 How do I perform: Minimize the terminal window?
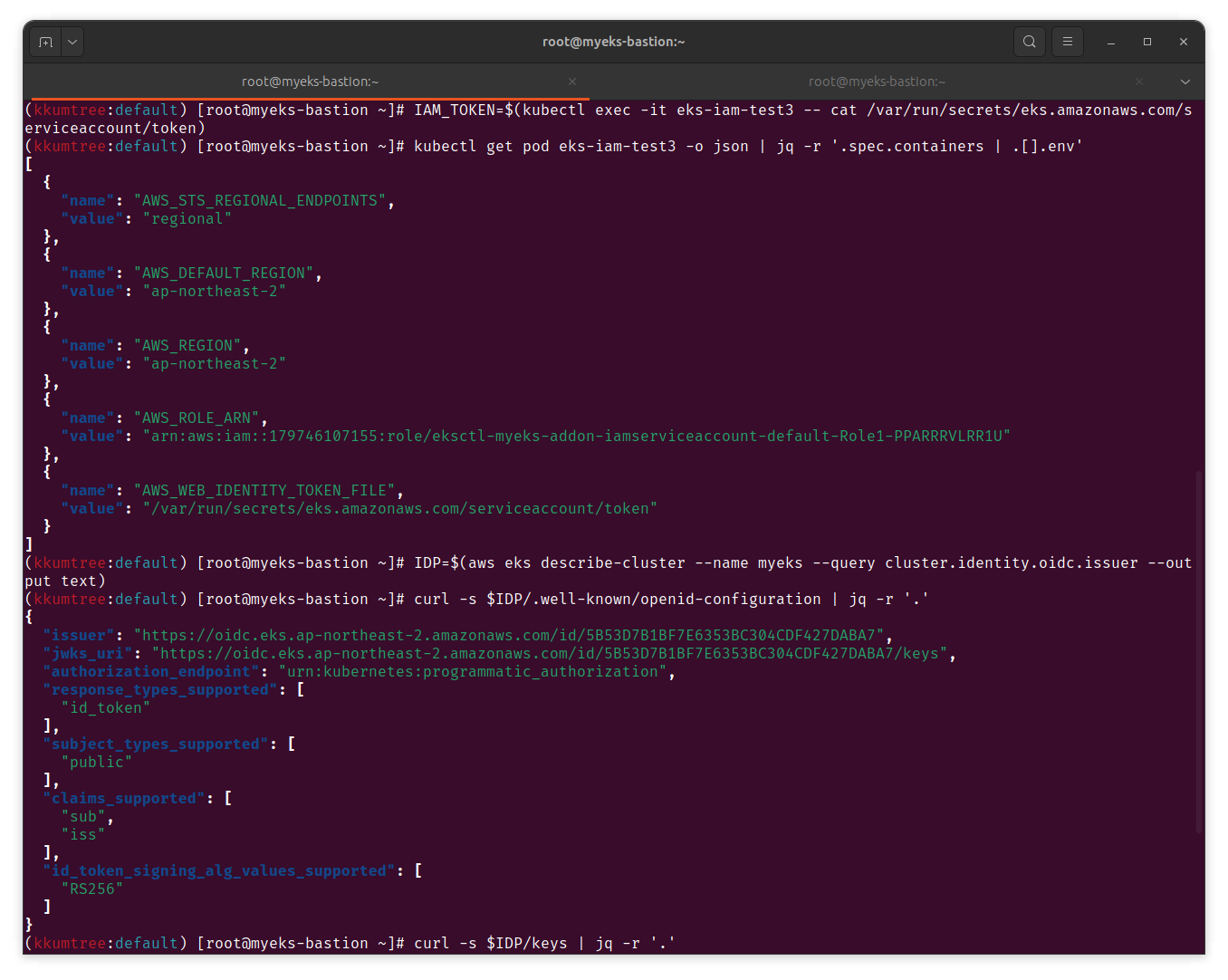[1111, 42]
